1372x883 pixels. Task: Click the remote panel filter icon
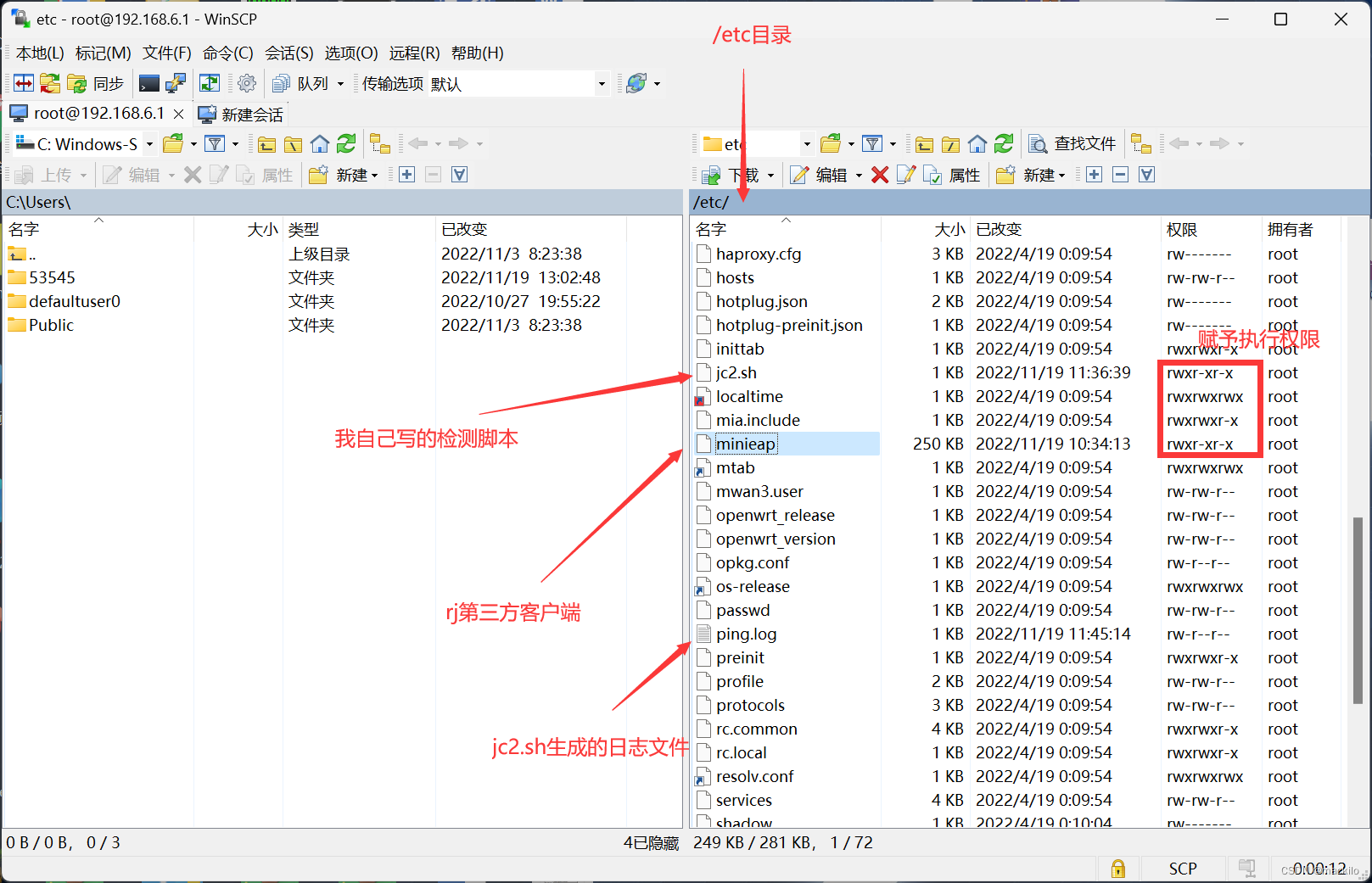pos(871,143)
